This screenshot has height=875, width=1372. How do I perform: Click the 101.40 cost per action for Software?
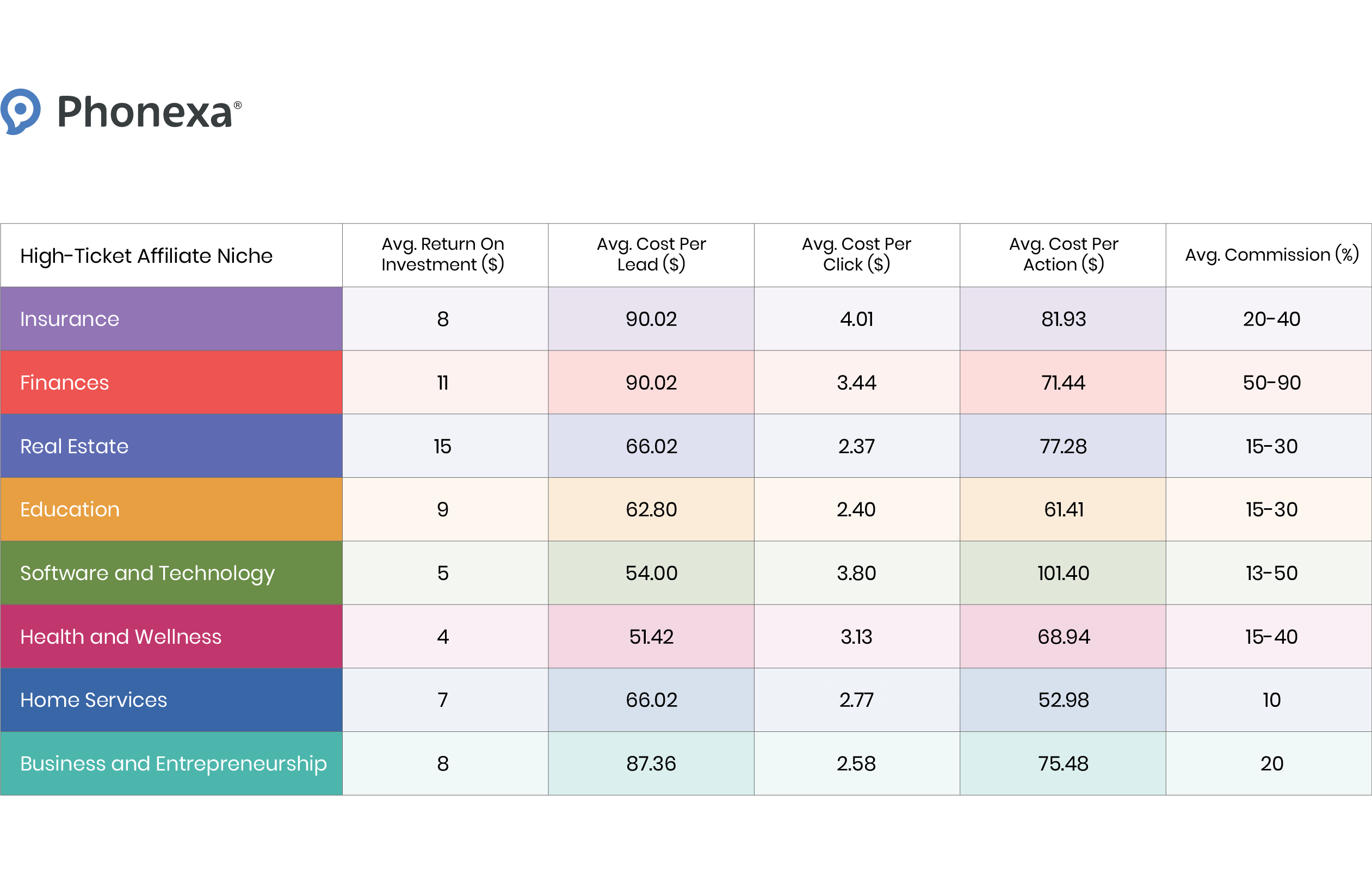[x=1062, y=573]
